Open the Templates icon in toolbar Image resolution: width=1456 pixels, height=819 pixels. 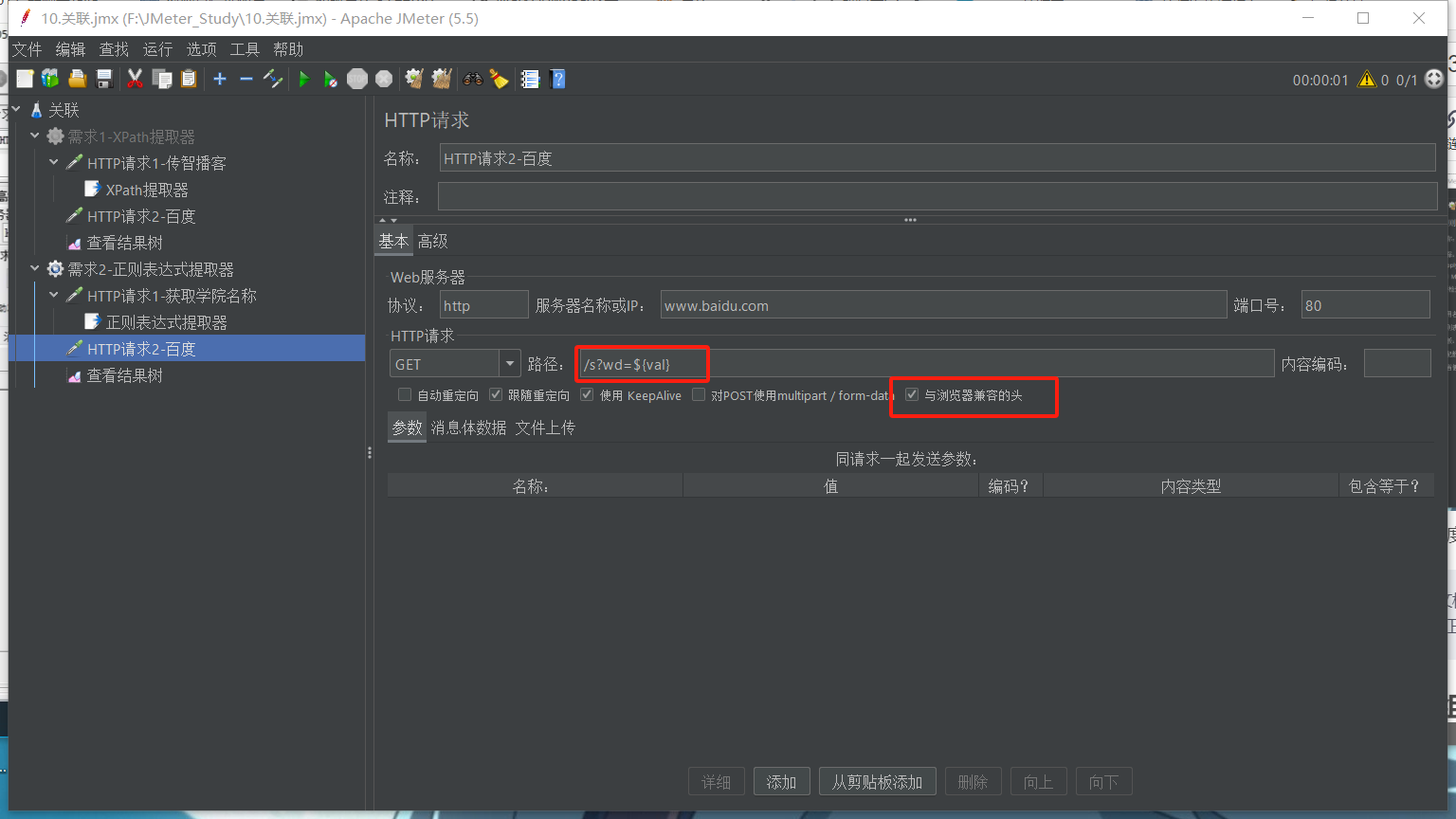(x=50, y=79)
